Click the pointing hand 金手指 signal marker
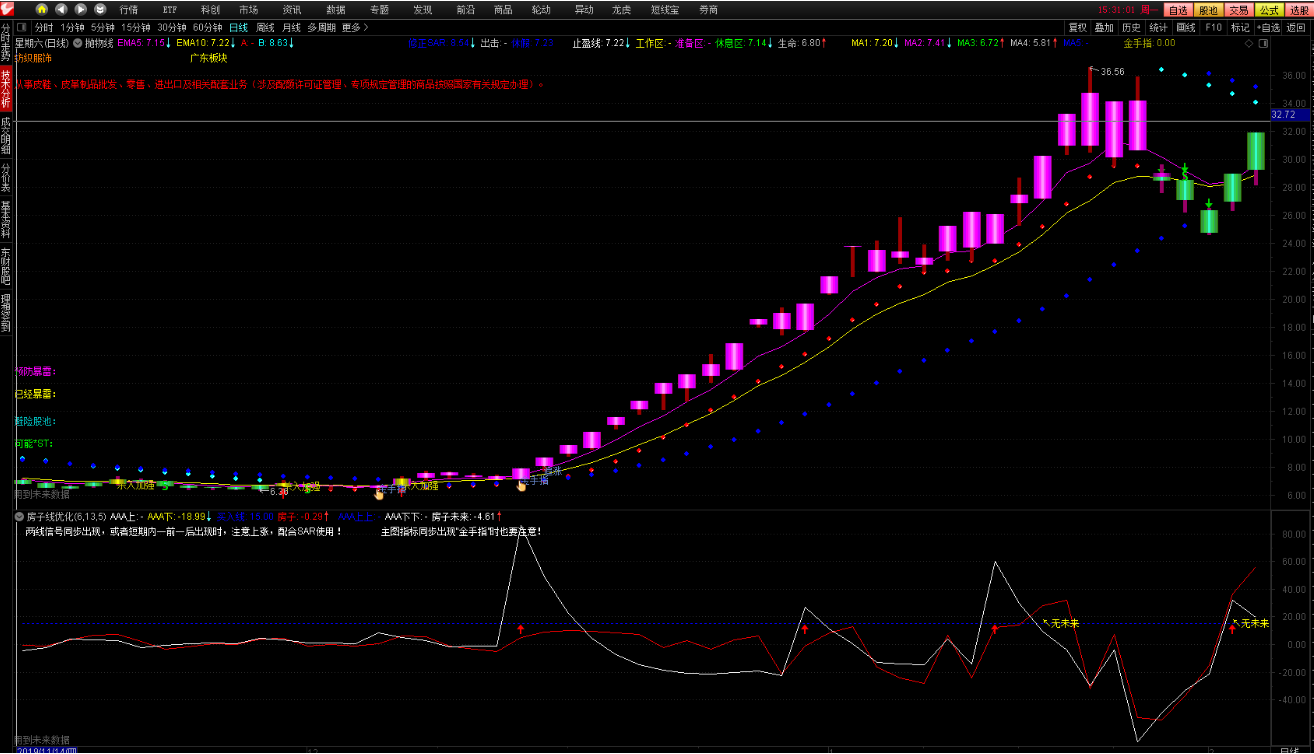1314x754 pixels. pyautogui.click(x=521, y=486)
